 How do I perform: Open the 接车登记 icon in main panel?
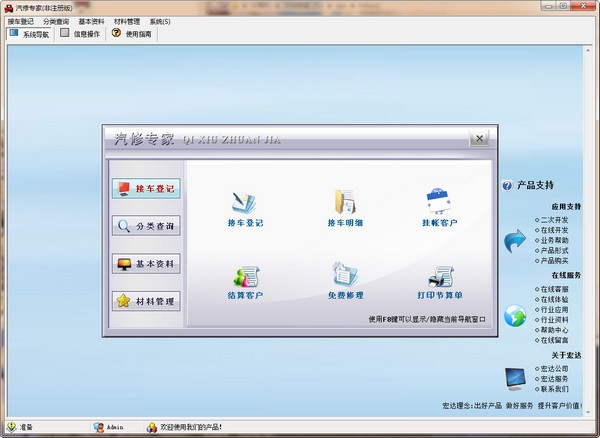point(245,201)
